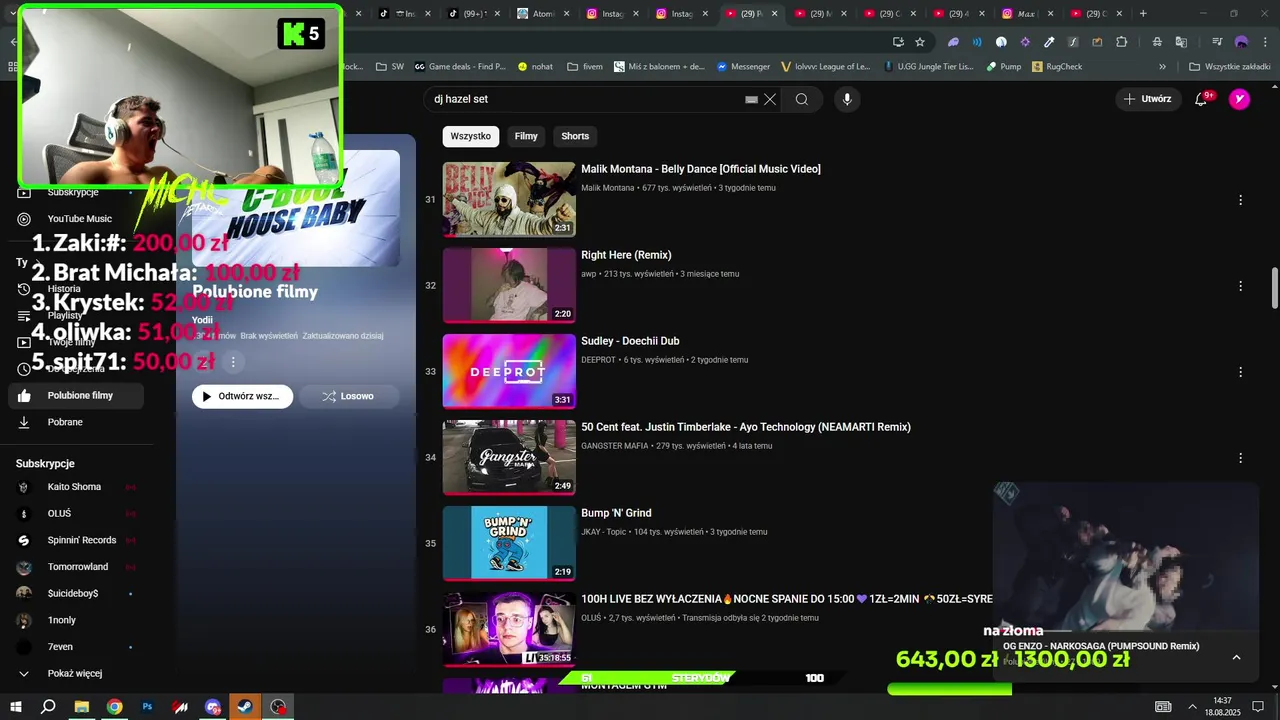The width and height of the screenshot is (1280, 720).
Task: Open Kaito Shoma subscription channel
Action: [x=76, y=487]
